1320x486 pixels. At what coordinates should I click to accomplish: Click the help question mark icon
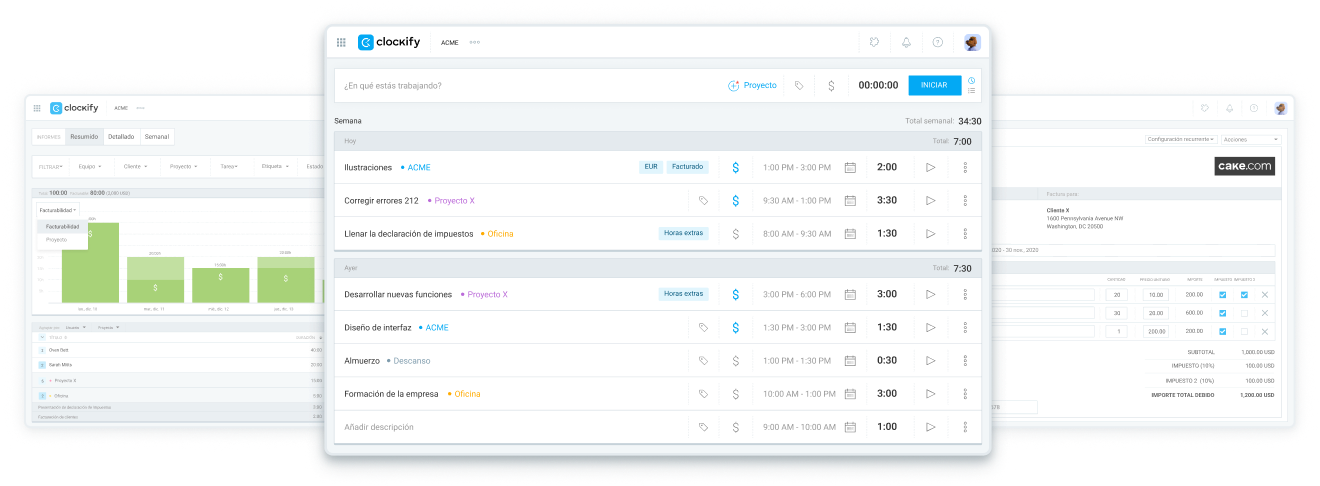click(937, 42)
